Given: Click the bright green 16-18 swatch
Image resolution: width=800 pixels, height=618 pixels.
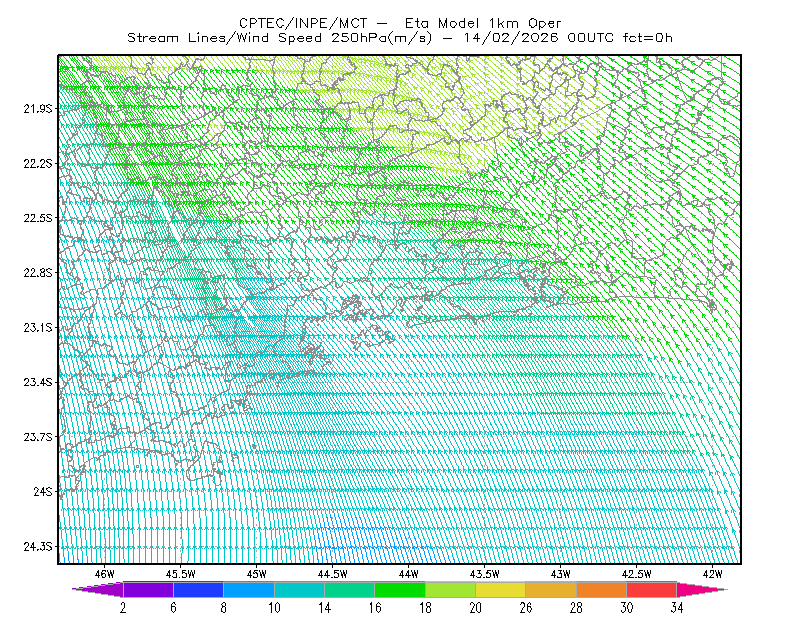Looking at the screenshot, I should pyautogui.click(x=400, y=589).
